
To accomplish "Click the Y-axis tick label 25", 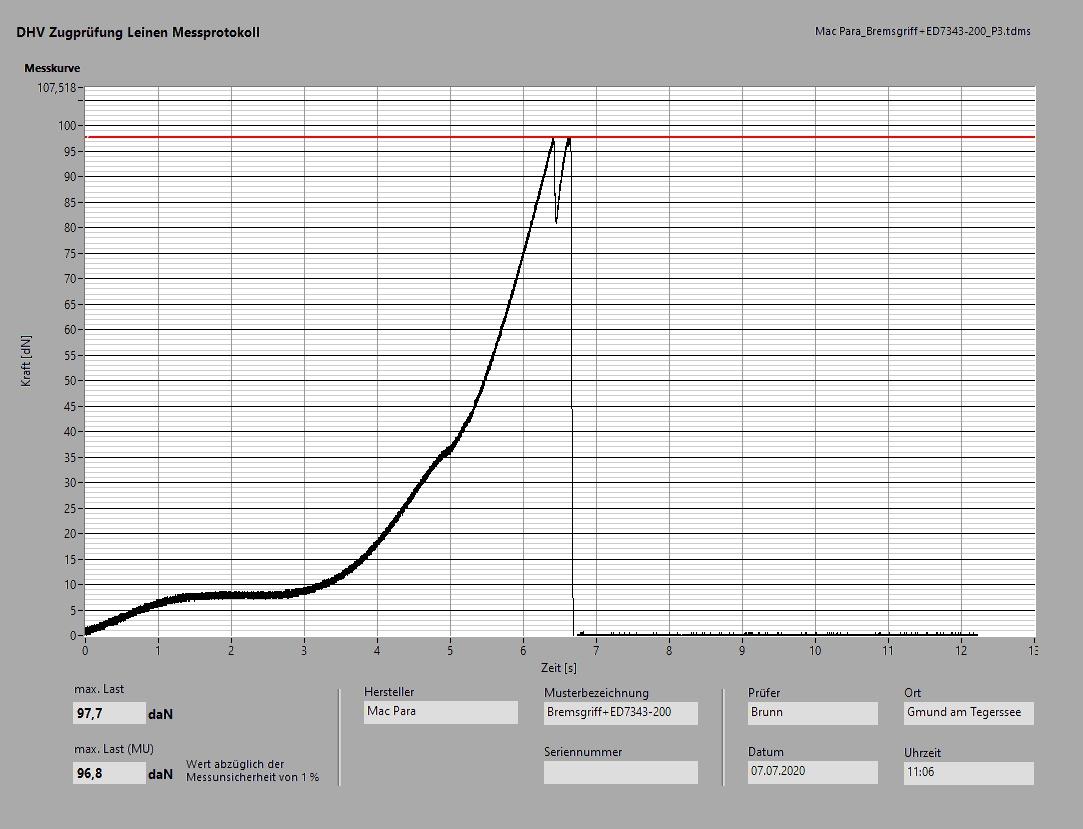I will pyautogui.click(x=70, y=508).
